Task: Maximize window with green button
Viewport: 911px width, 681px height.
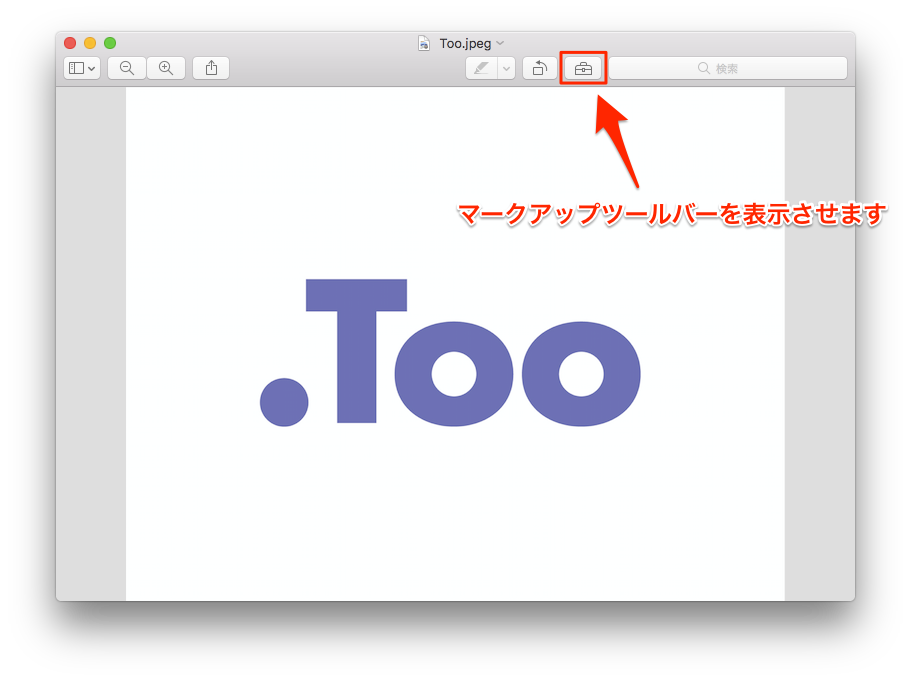Action: pyautogui.click(x=110, y=43)
